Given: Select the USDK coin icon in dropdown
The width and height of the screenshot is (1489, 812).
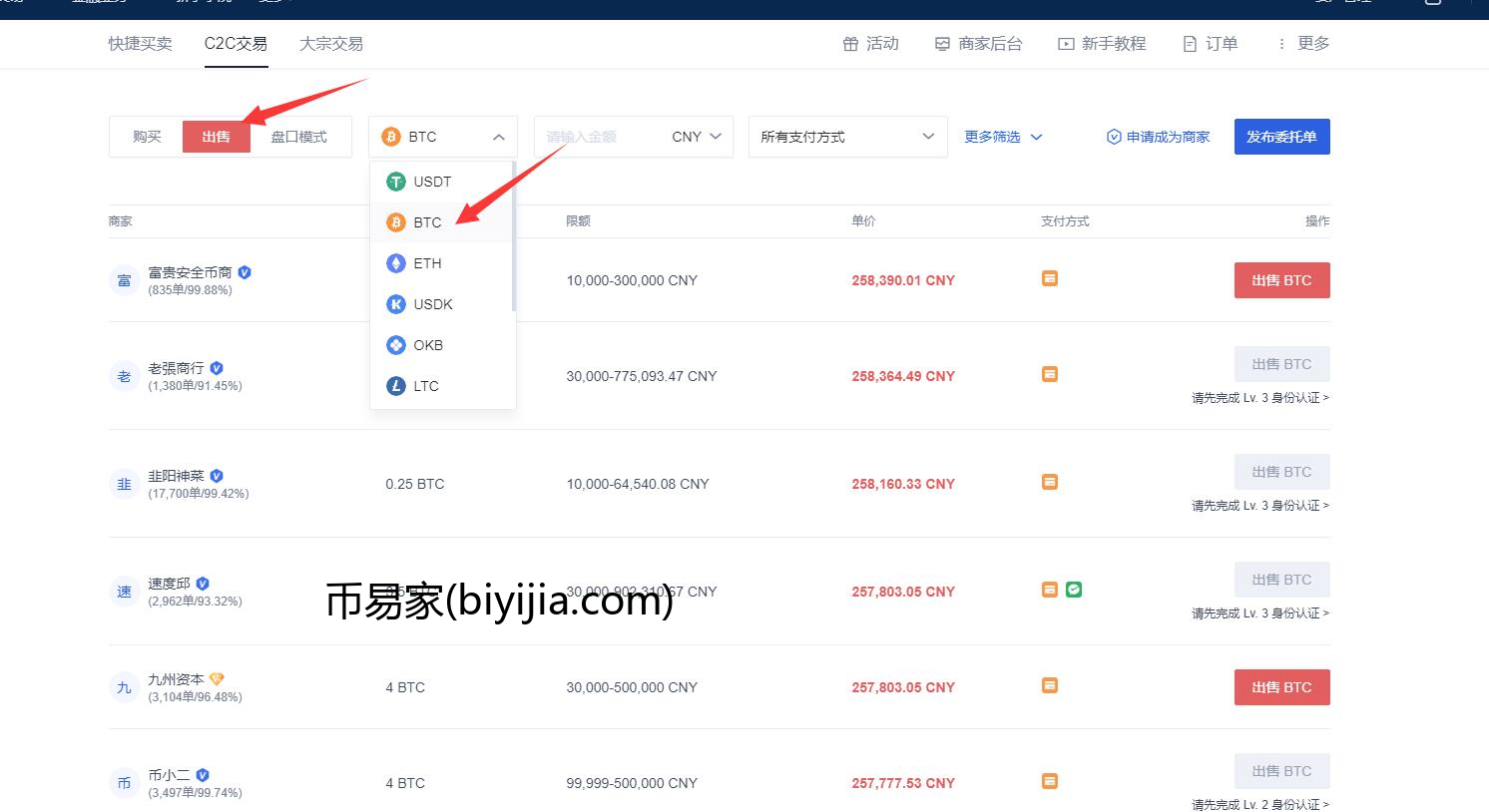Looking at the screenshot, I should [x=396, y=304].
